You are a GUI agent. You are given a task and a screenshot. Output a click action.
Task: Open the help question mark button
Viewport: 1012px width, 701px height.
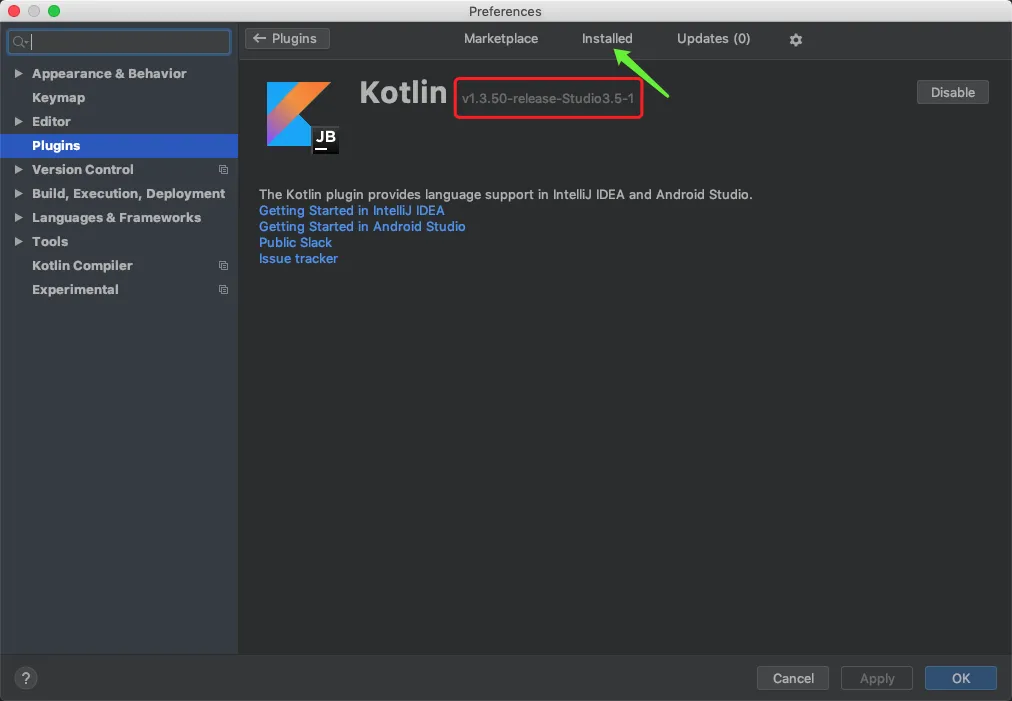coord(25,678)
